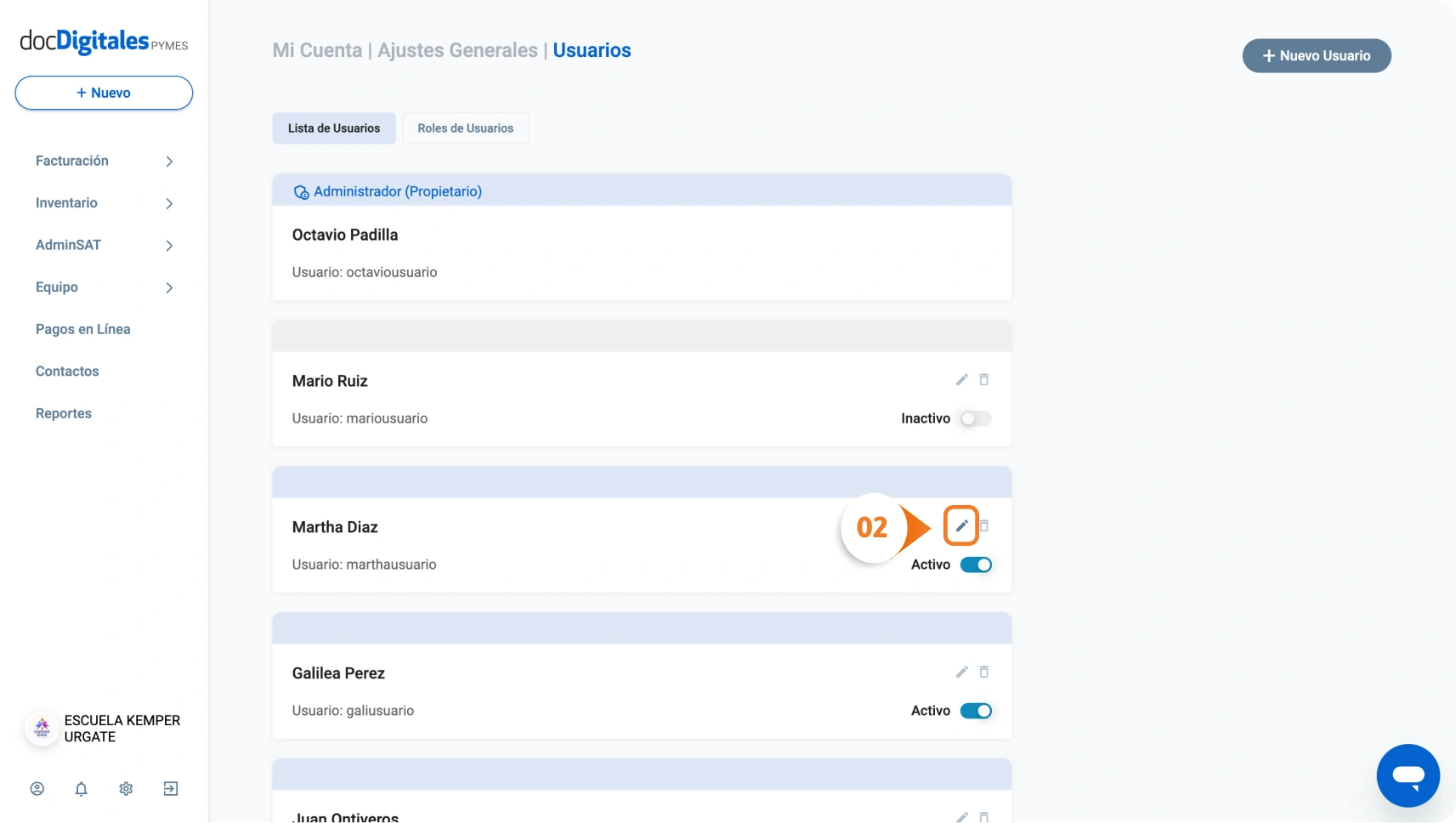Open the chat support bubble
Image resolution: width=1456 pixels, height=823 pixels.
tap(1408, 775)
